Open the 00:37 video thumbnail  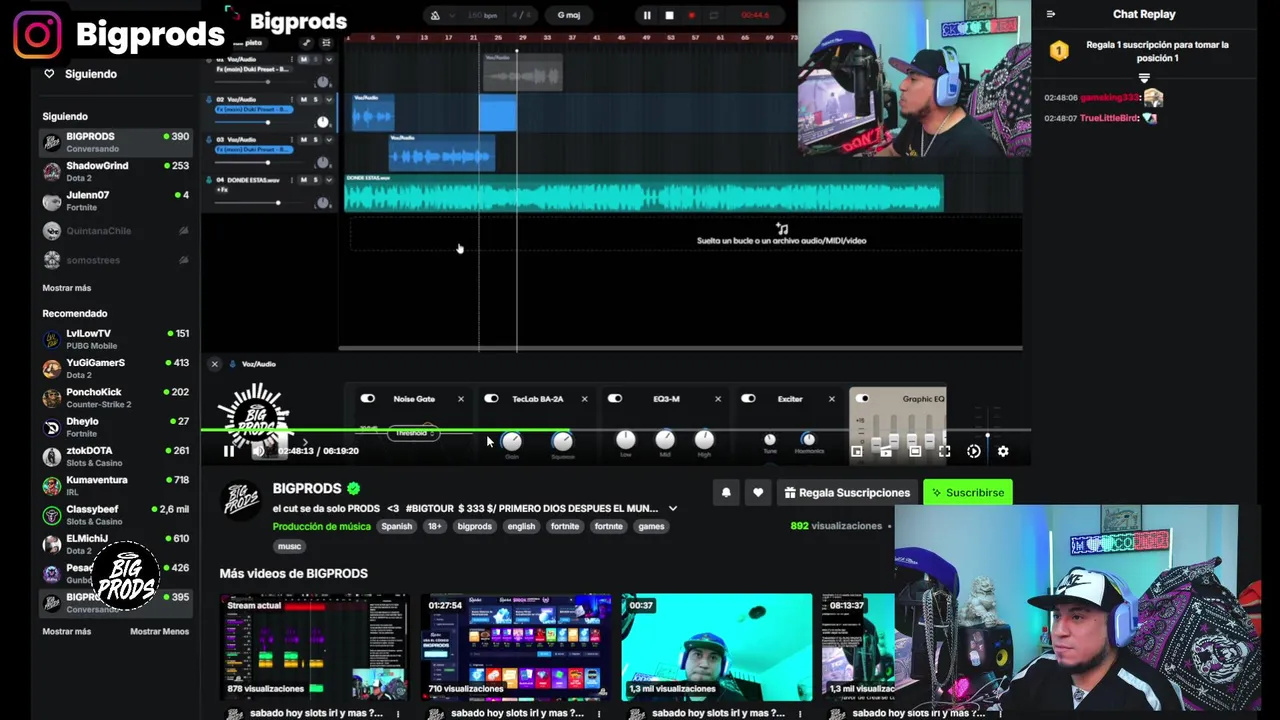pos(717,647)
